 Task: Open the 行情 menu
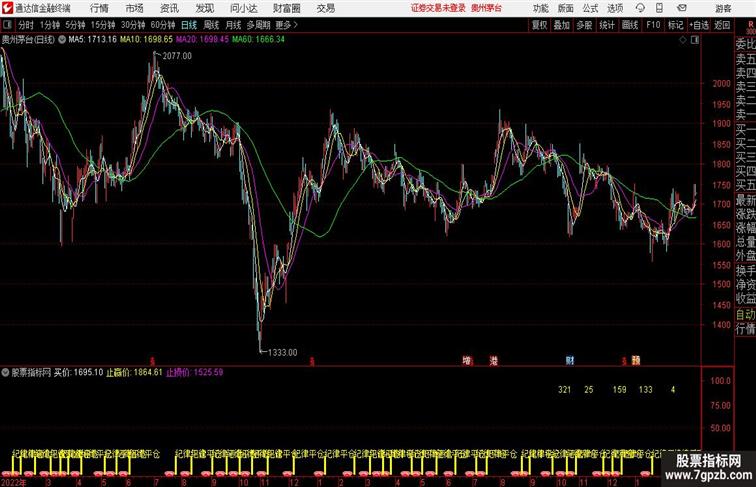click(99, 8)
